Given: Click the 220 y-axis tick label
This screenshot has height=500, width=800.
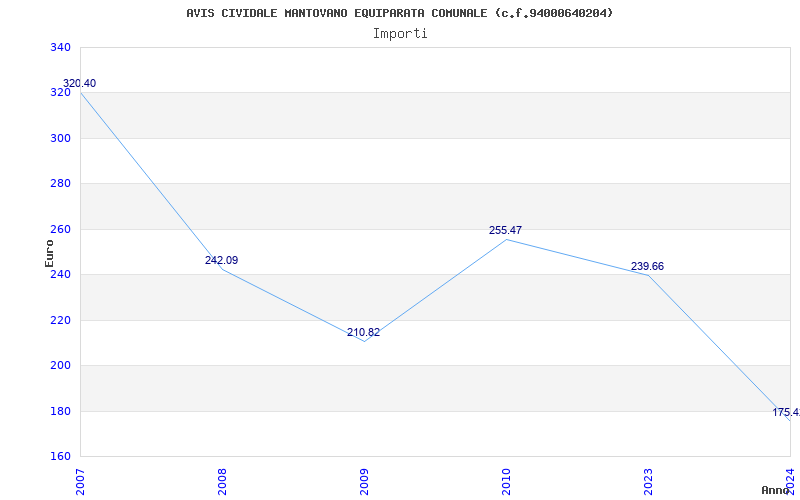Looking at the screenshot, I should 60,320.
